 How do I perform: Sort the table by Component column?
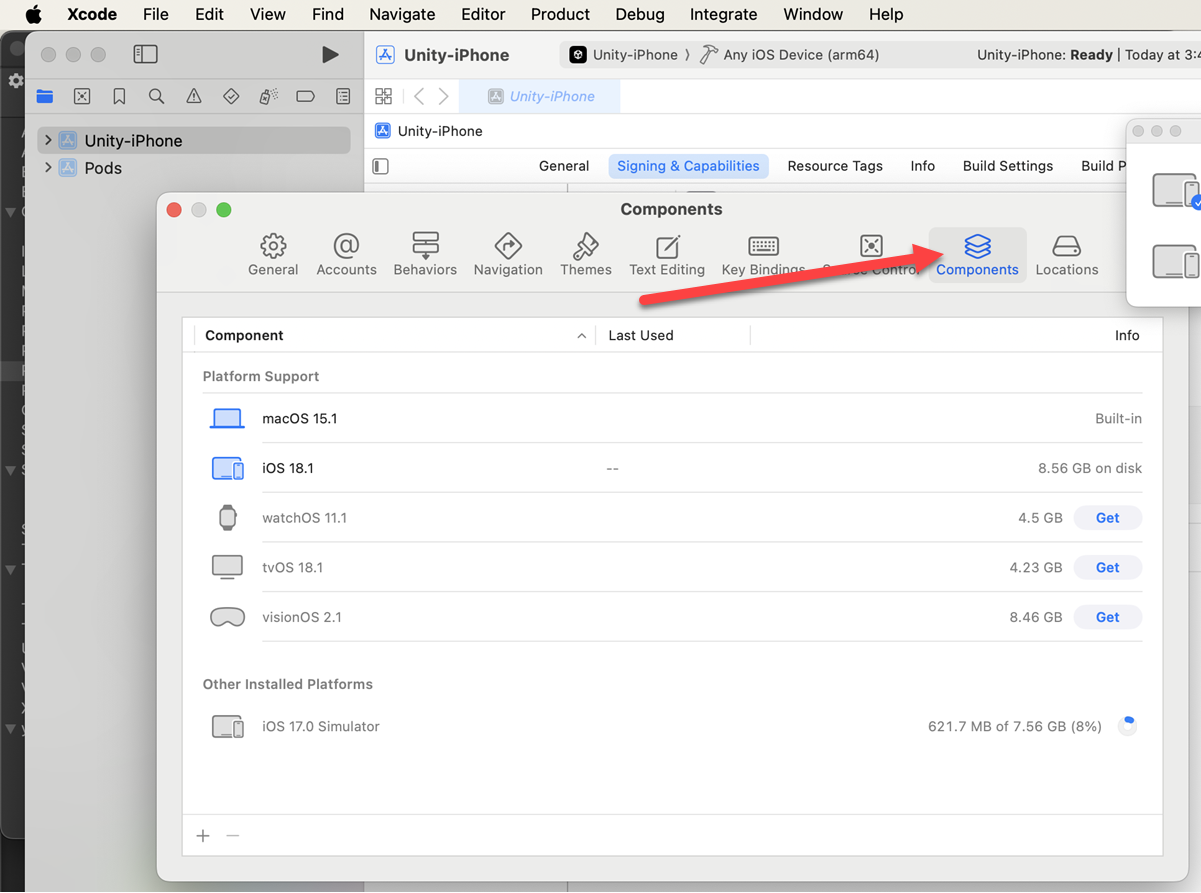pos(390,335)
